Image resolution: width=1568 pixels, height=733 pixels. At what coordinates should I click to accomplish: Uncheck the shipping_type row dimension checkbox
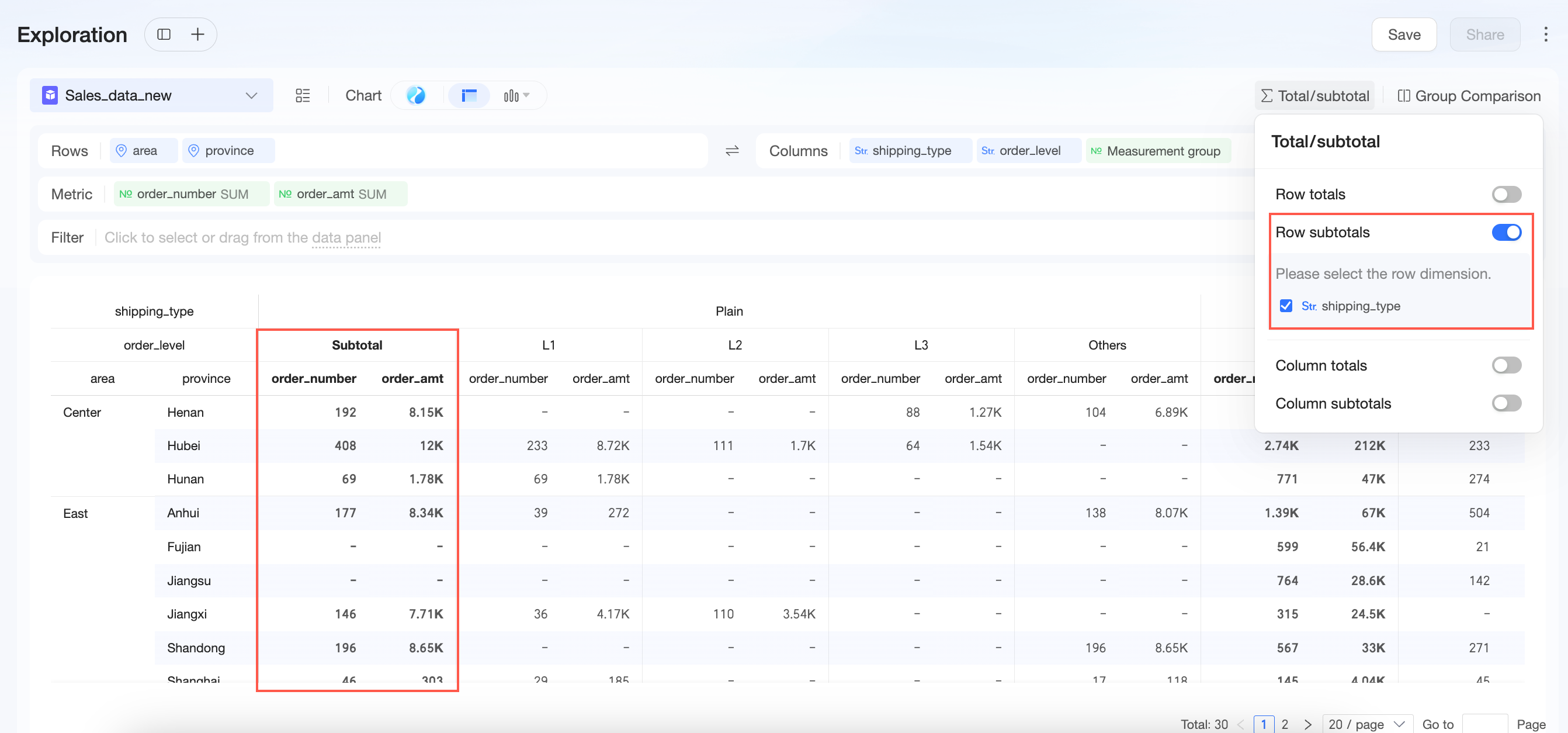(x=1286, y=306)
